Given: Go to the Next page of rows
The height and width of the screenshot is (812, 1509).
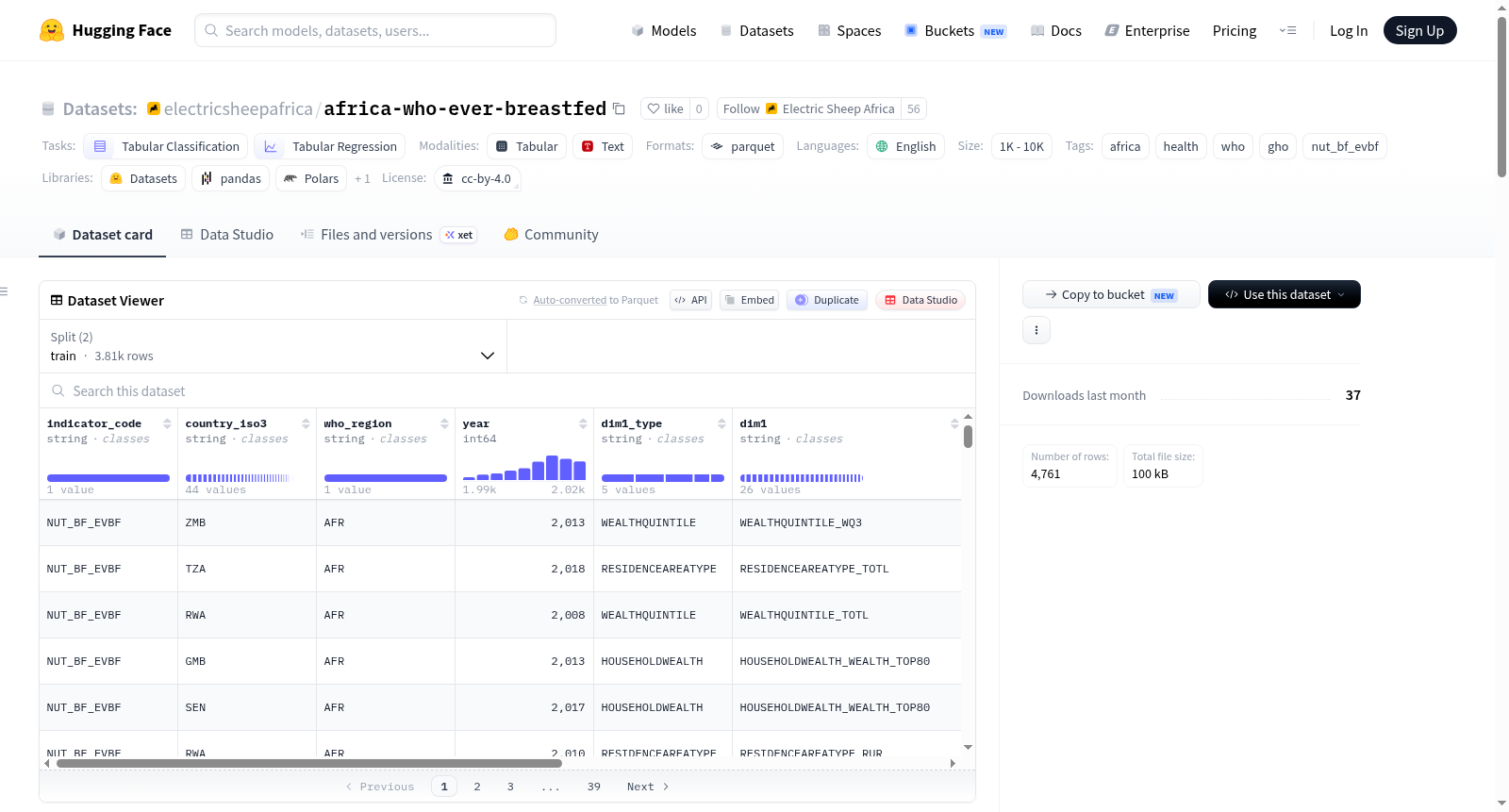Looking at the screenshot, I should tap(648, 787).
